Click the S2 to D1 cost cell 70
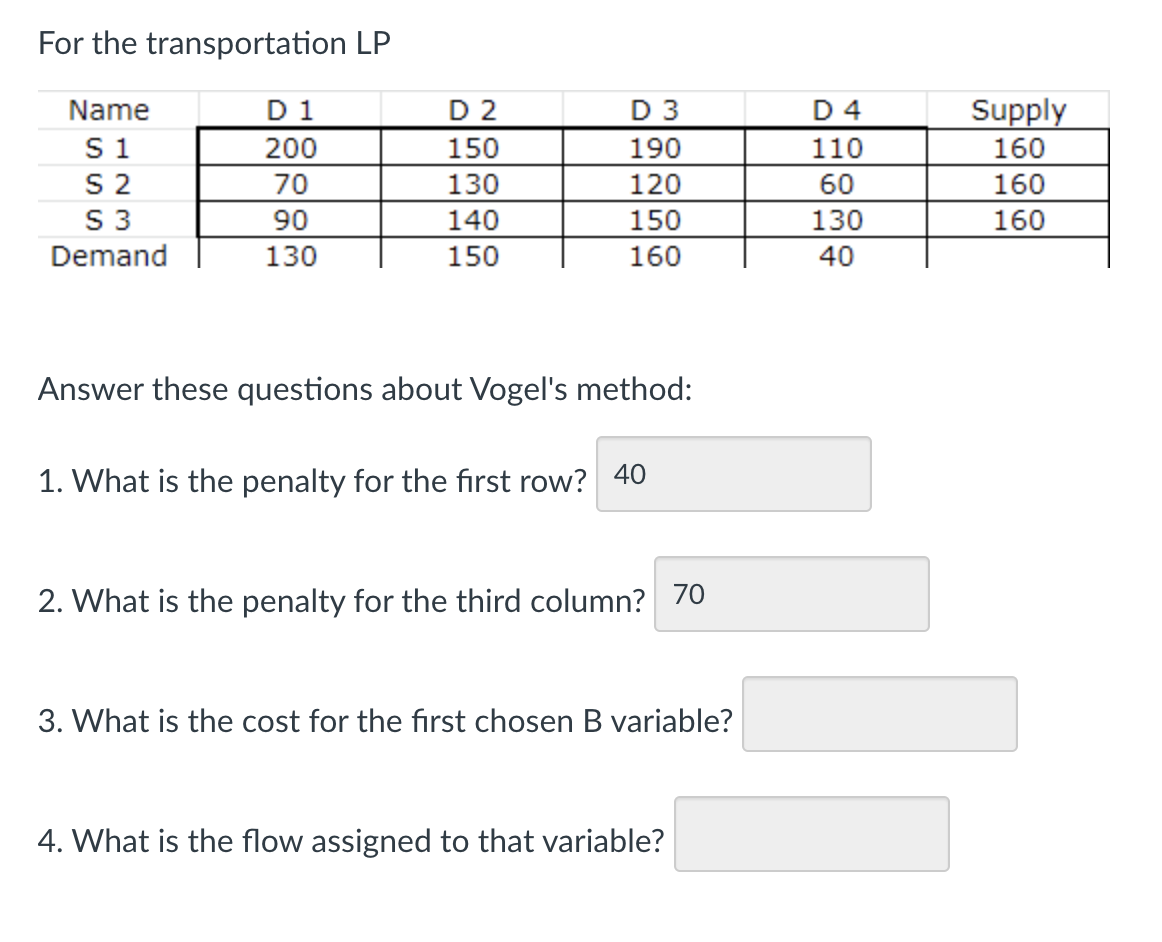The width and height of the screenshot is (1162, 942). (x=290, y=185)
